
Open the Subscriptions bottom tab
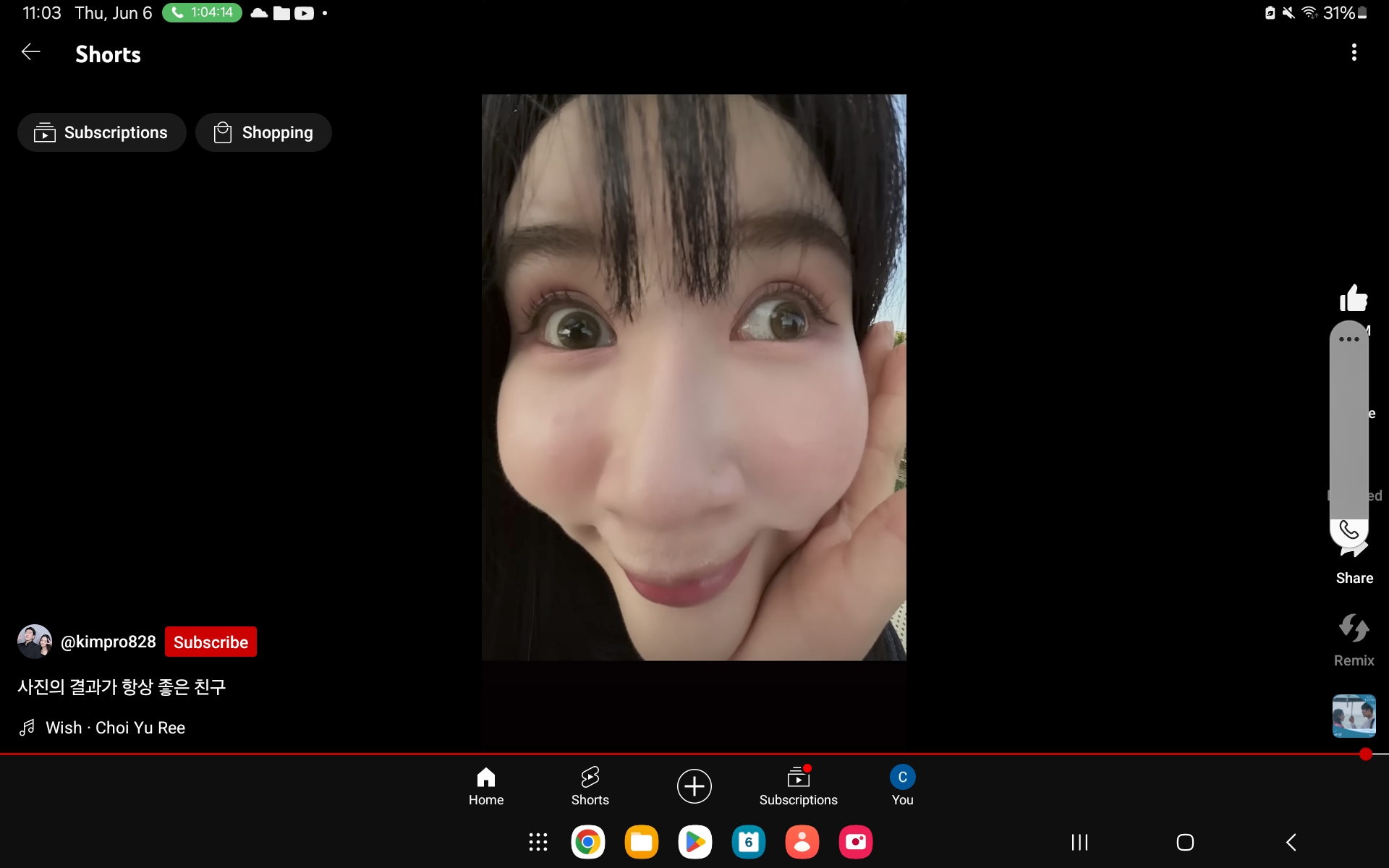coord(798,786)
